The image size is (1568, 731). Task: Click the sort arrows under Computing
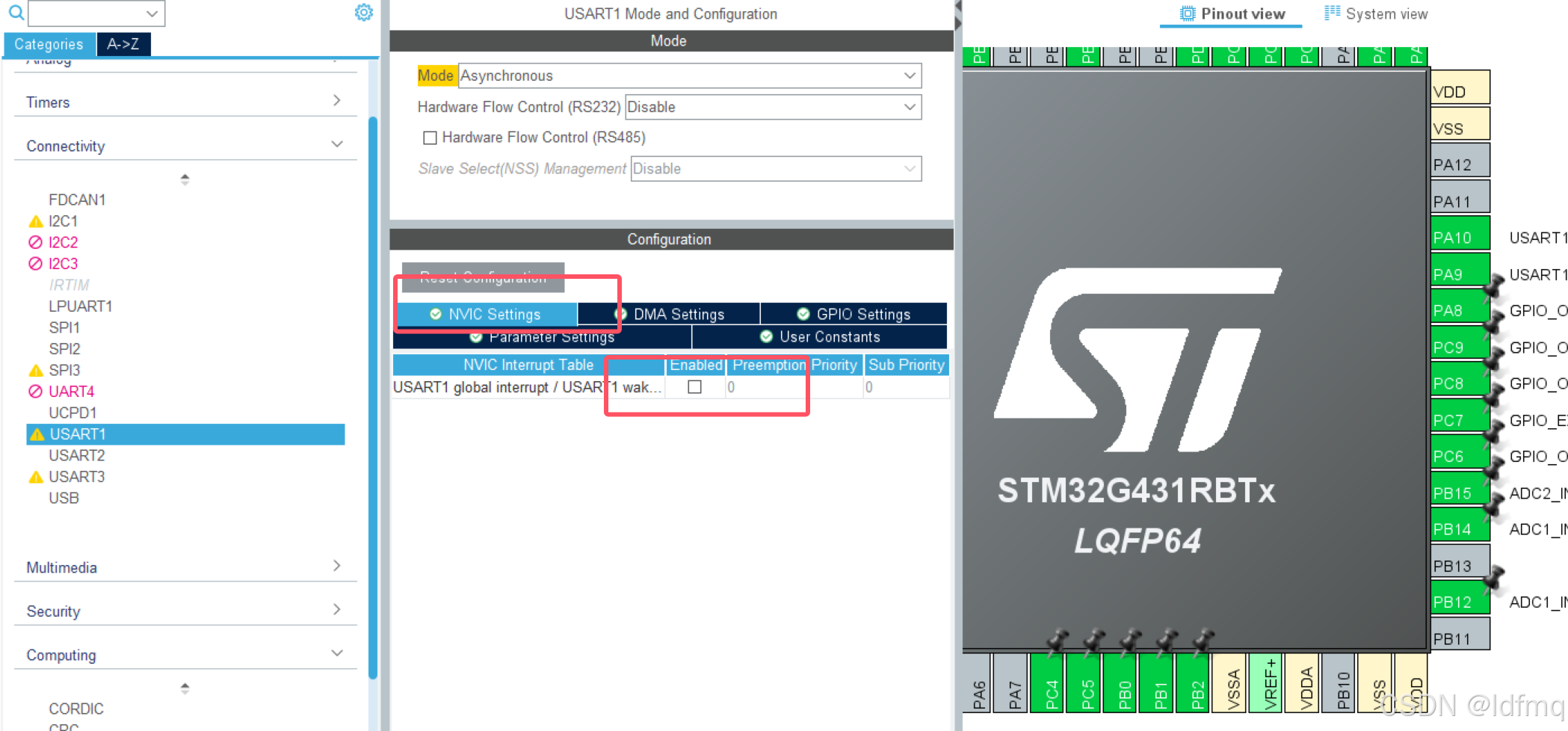pos(185,688)
